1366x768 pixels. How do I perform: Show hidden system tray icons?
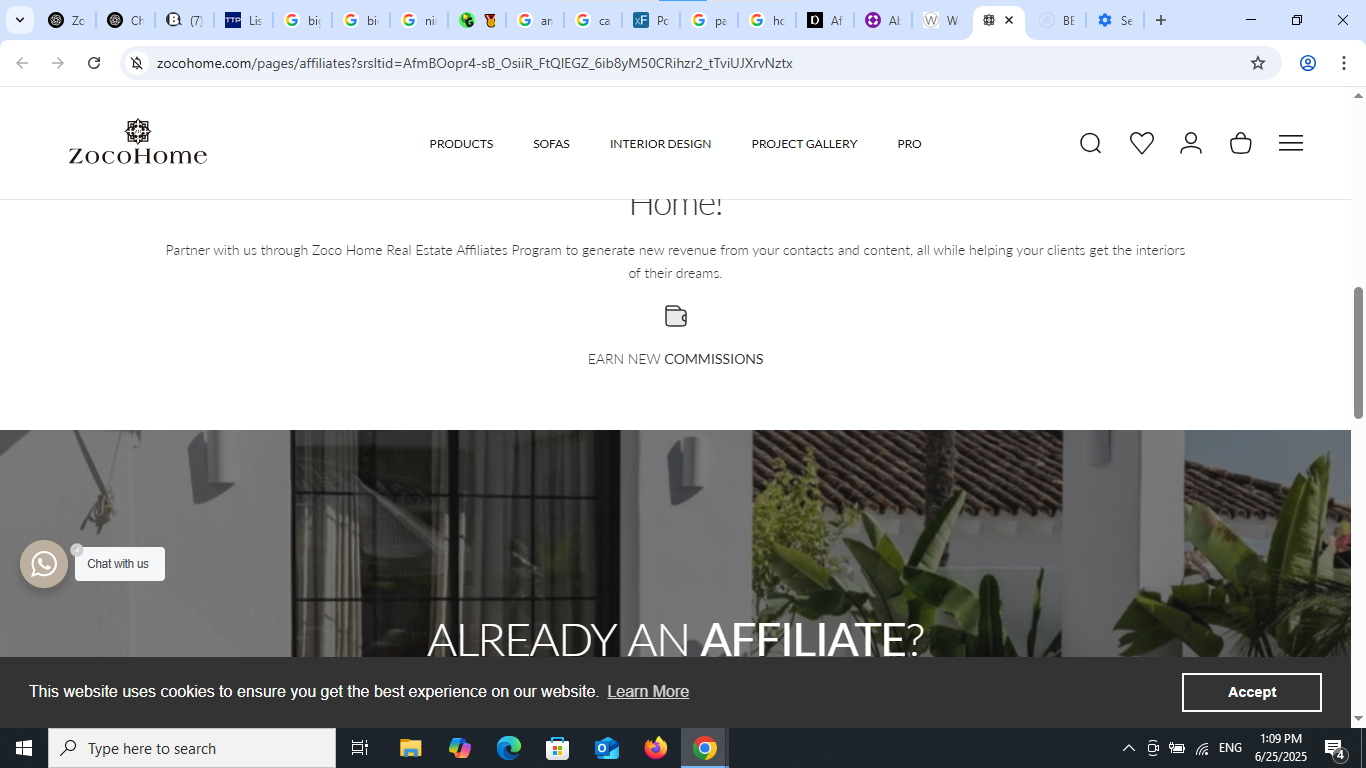[x=1128, y=748]
